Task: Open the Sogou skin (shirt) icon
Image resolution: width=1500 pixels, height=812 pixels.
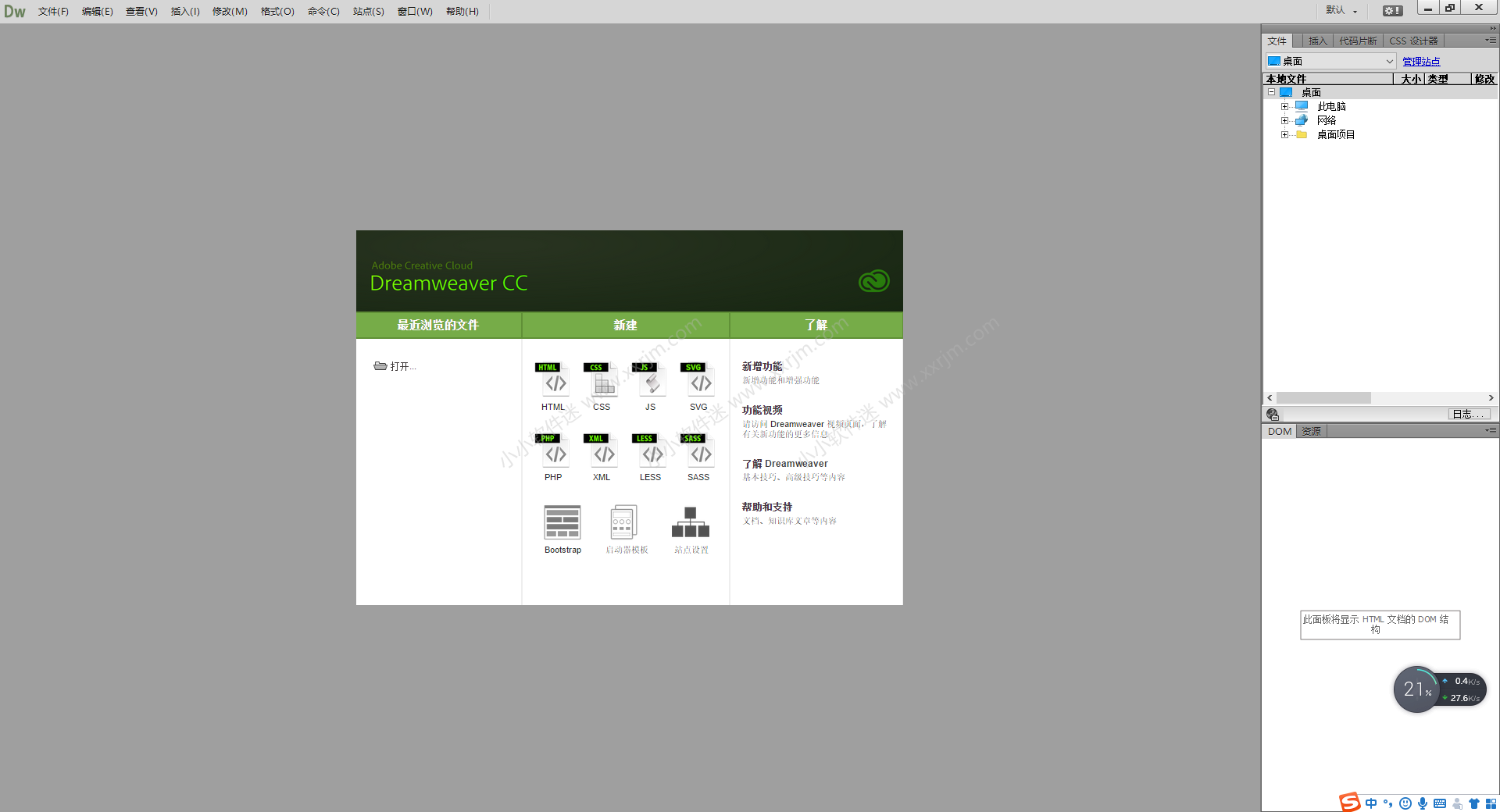Action: [1474, 803]
